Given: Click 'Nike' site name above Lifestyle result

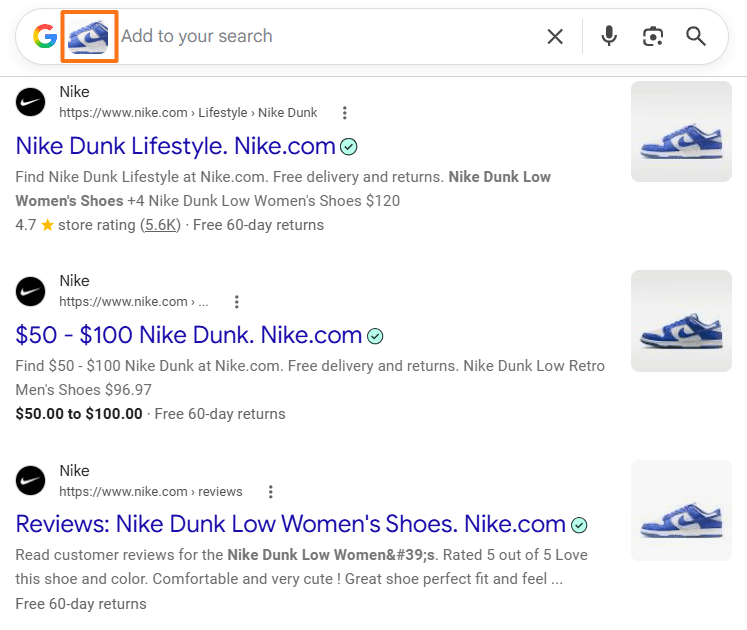Looking at the screenshot, I should coord(74,92).
